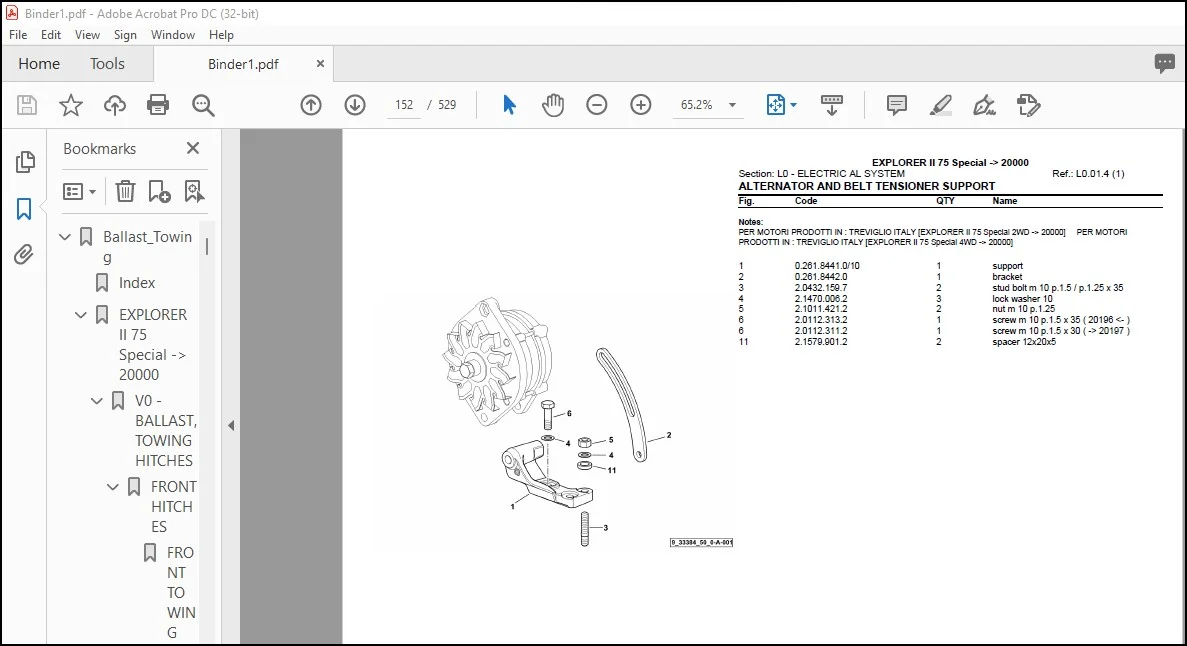Collapse the Ballast_Towing bookmark

click(65, 237)
